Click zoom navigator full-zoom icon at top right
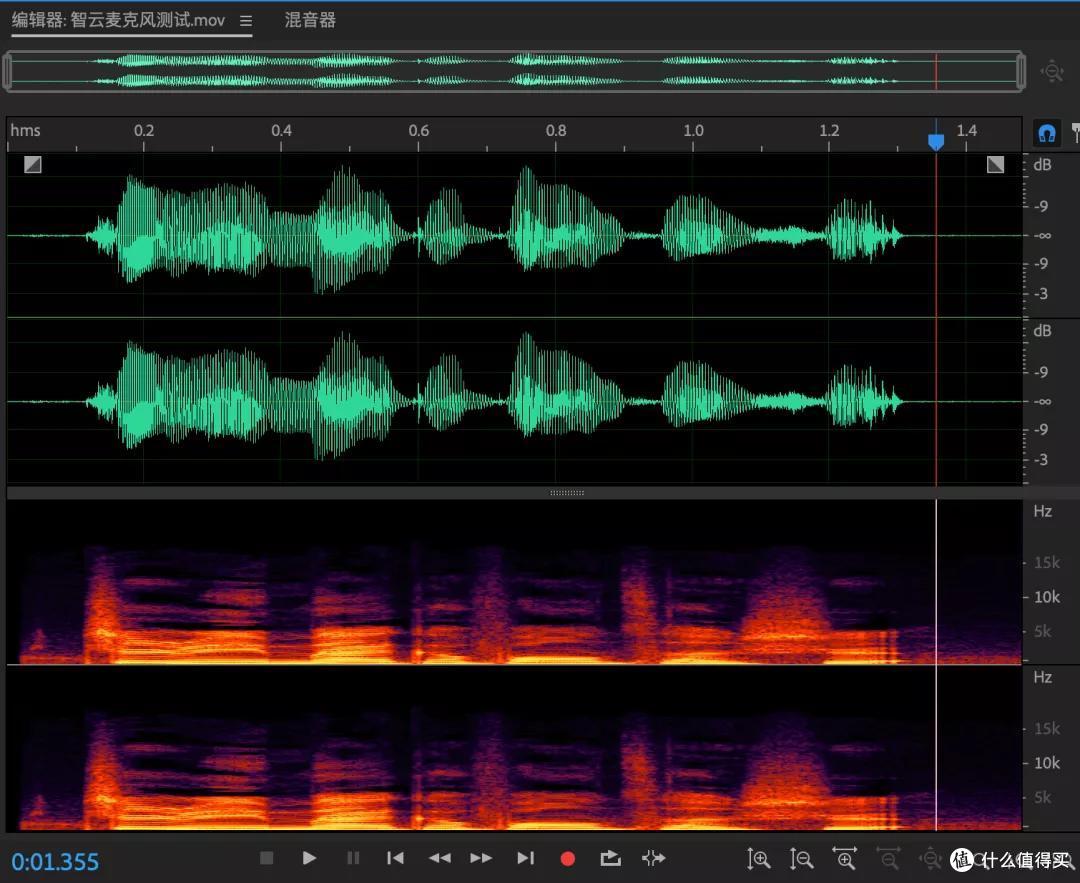Screen dimensions: 1080x883 coord(1052,71)
